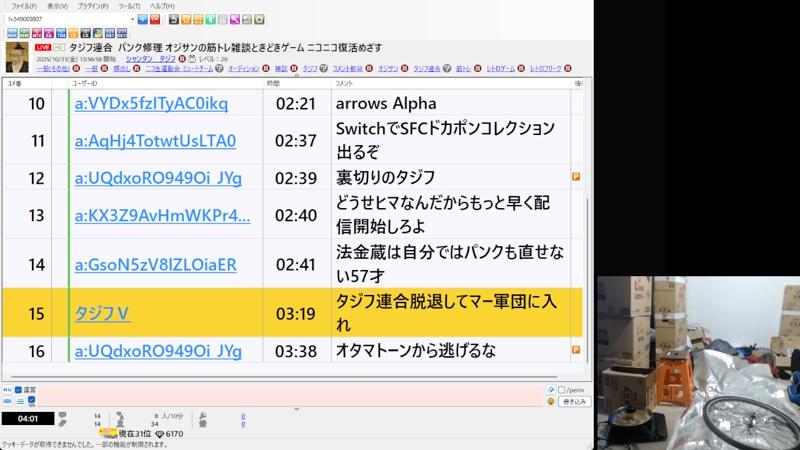
Task: Toggle the 運営 checkbox
Action: (x=18, y=390)
